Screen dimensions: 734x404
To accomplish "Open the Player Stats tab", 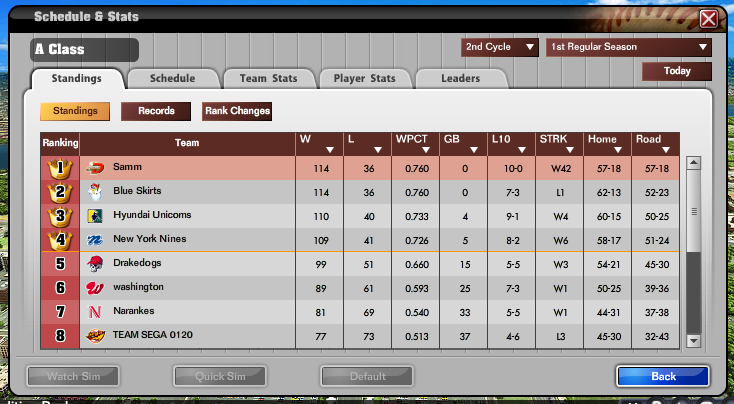I will click(365, 79).
